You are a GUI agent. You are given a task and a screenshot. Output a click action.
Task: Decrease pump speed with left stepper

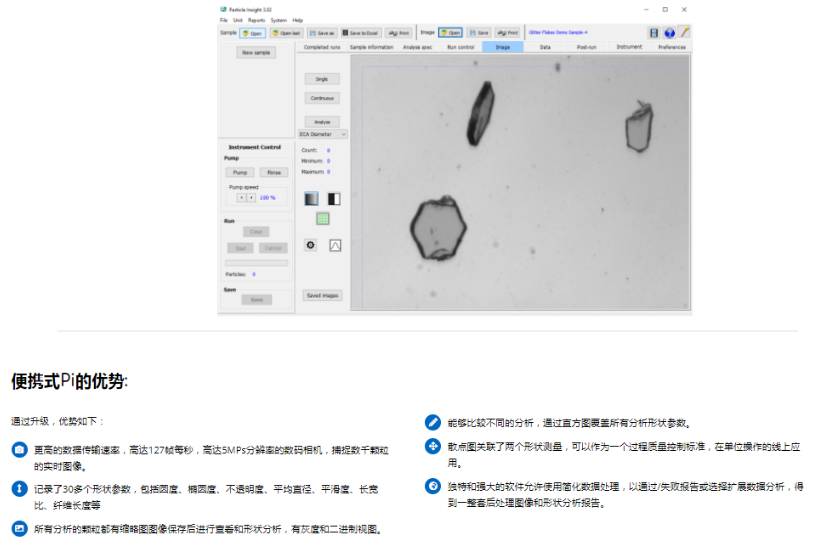pyautogui.click(x=241, y=197)
